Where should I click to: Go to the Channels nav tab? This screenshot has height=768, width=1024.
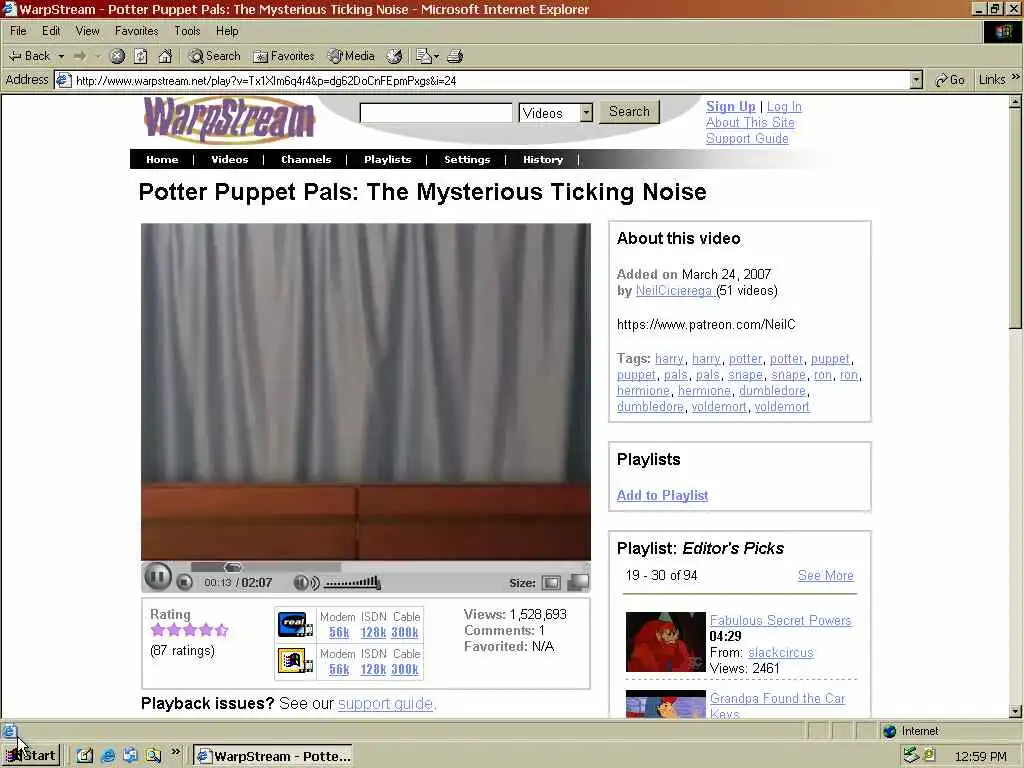click(x=306, y=159)
